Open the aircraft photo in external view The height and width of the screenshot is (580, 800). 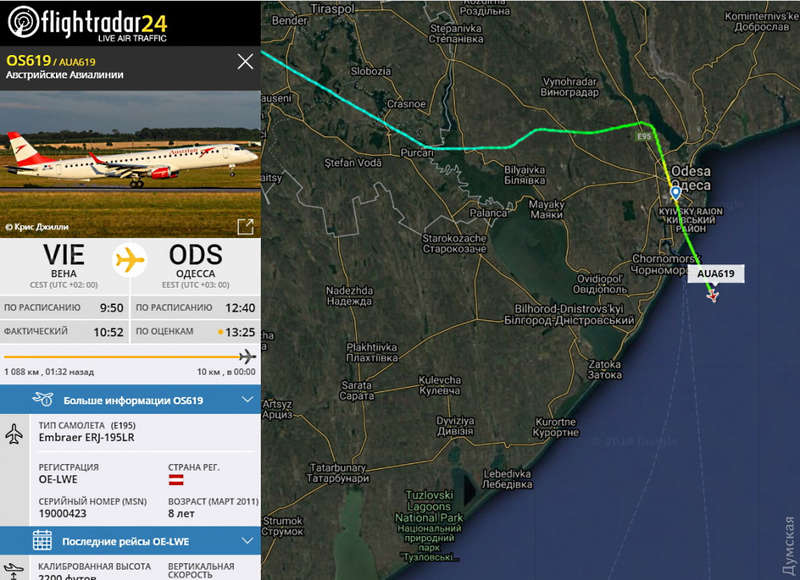click(245, 226)
